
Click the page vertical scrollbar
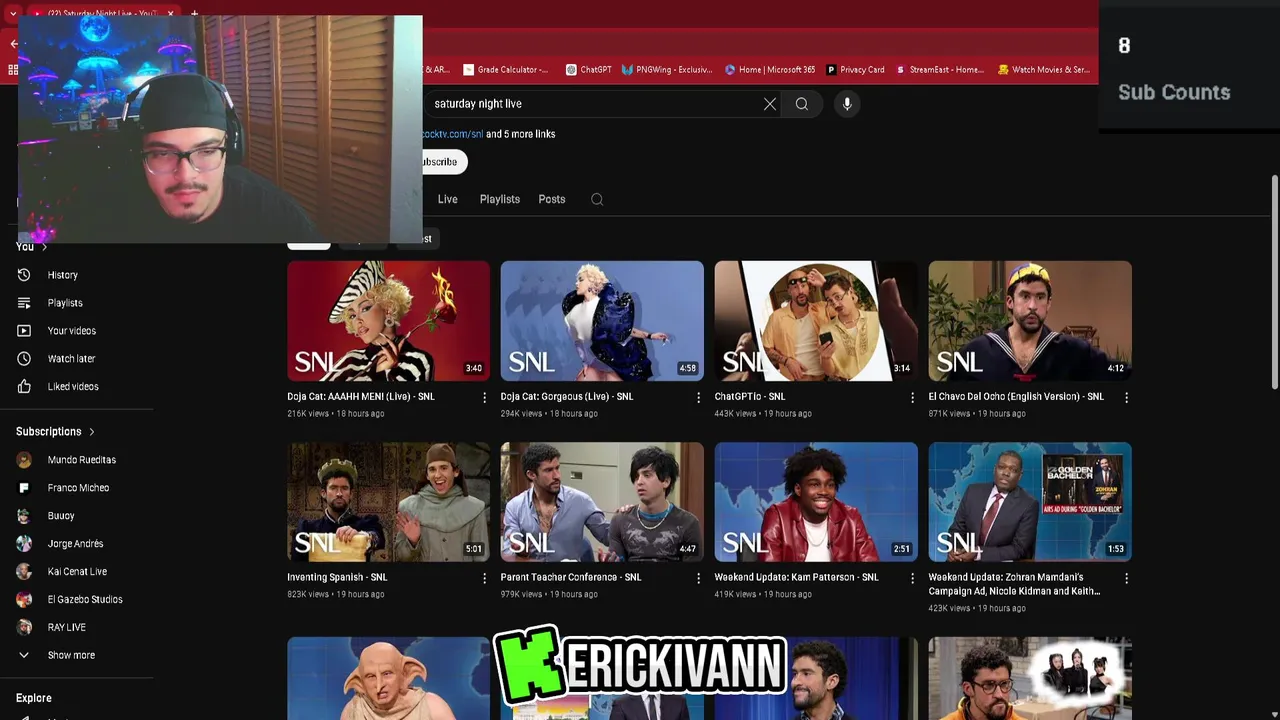(x=1274, y=283)
